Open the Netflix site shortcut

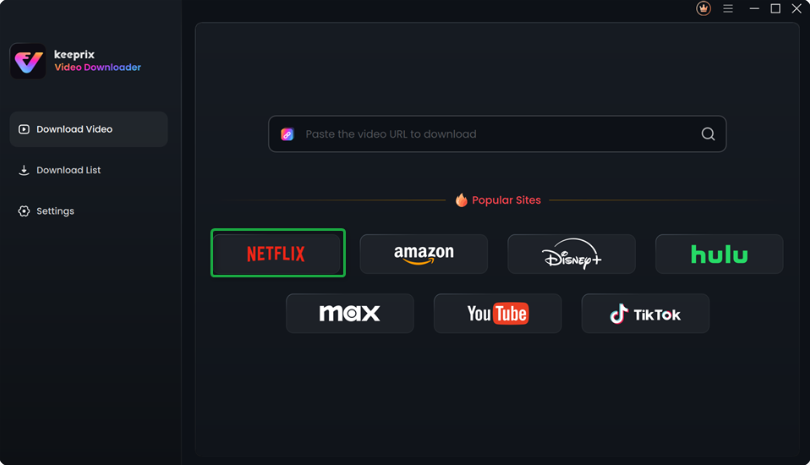277,253
